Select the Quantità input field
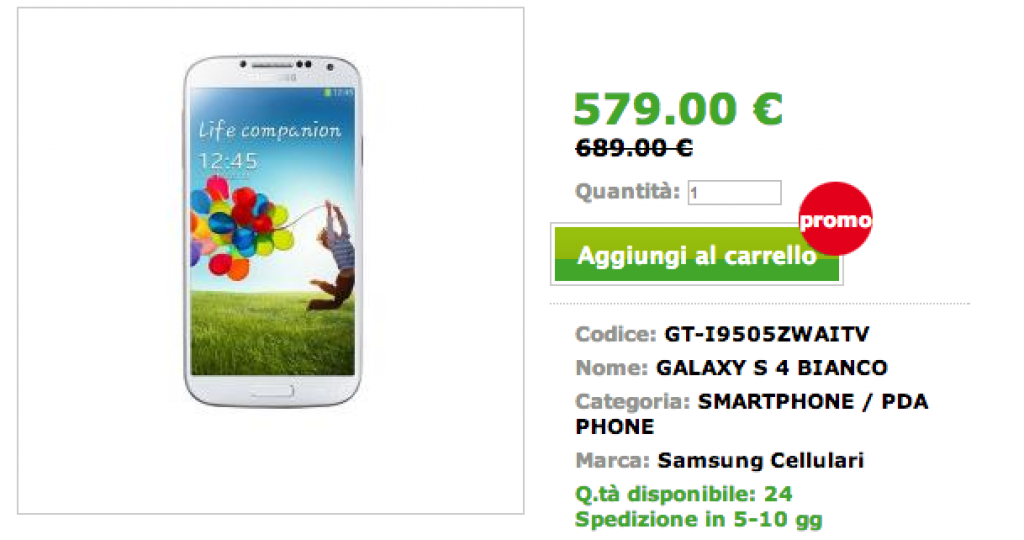 point(734,193)
